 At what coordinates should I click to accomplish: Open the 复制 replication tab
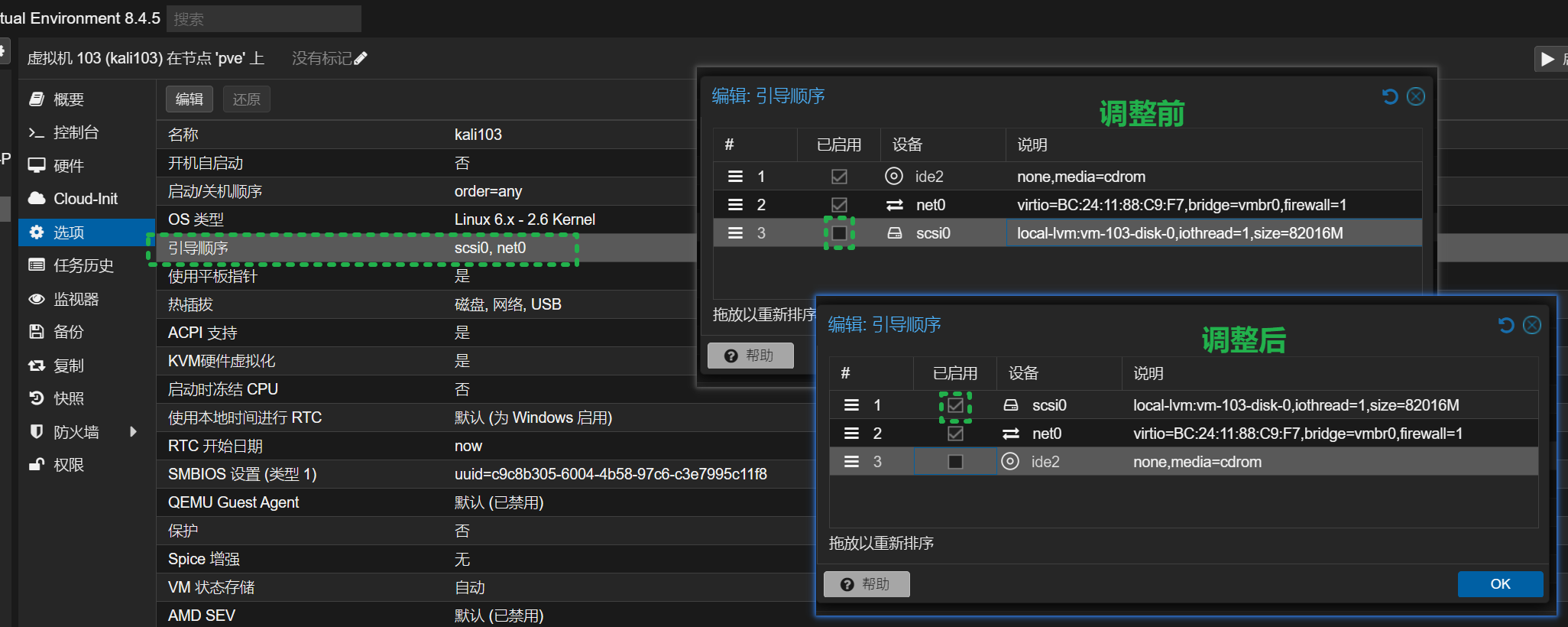point(86,365)
